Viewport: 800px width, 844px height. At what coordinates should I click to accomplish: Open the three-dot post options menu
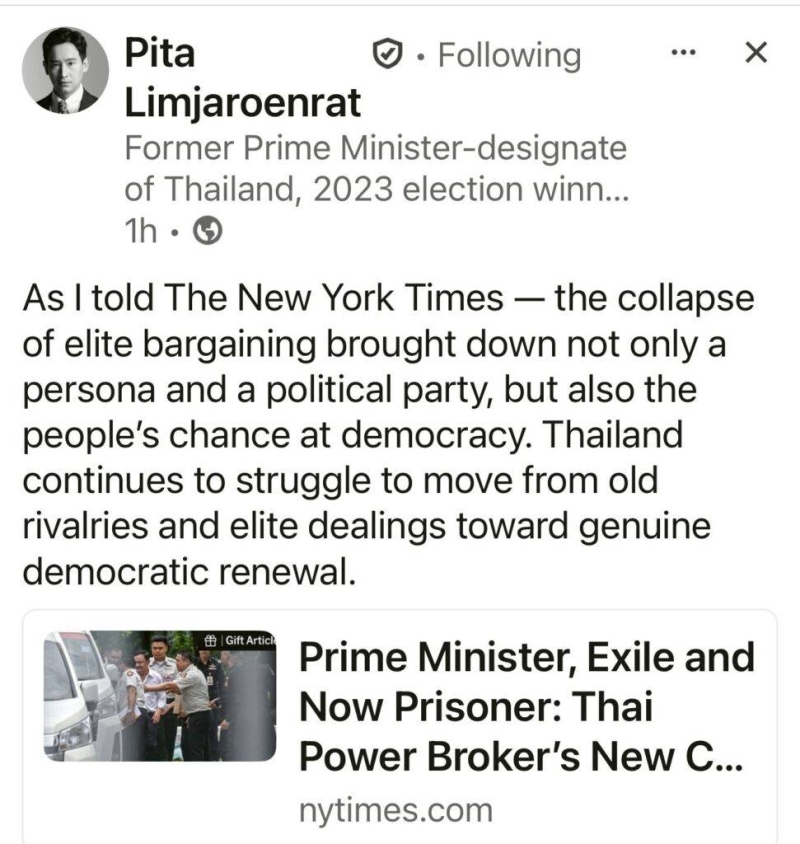(683, 53)
